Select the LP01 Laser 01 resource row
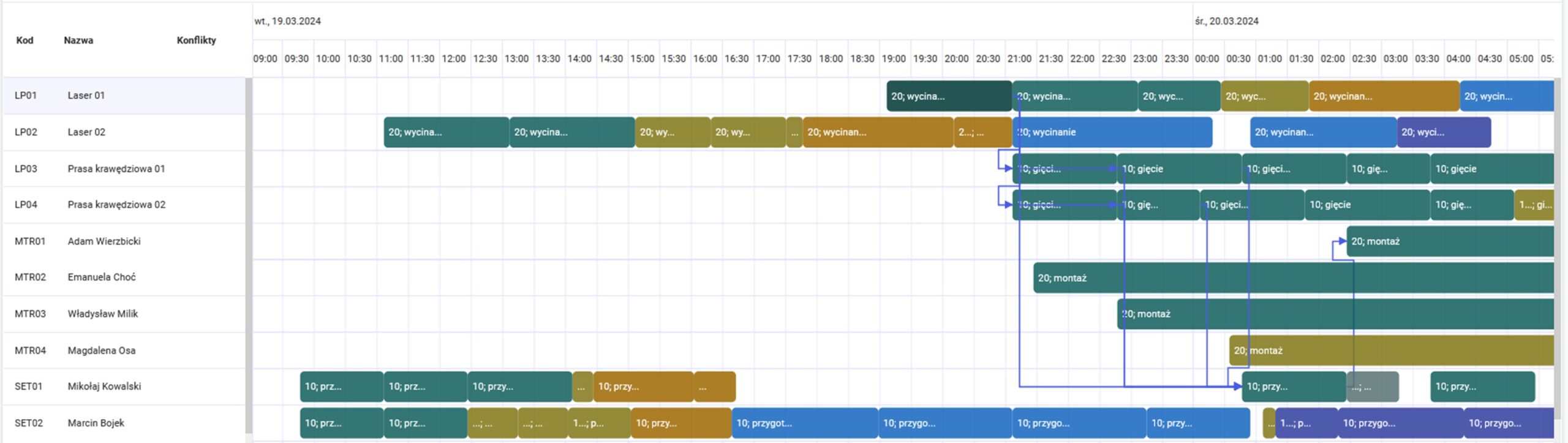The height and width of the screenshot is (443, 1568). tap(124, 96)
